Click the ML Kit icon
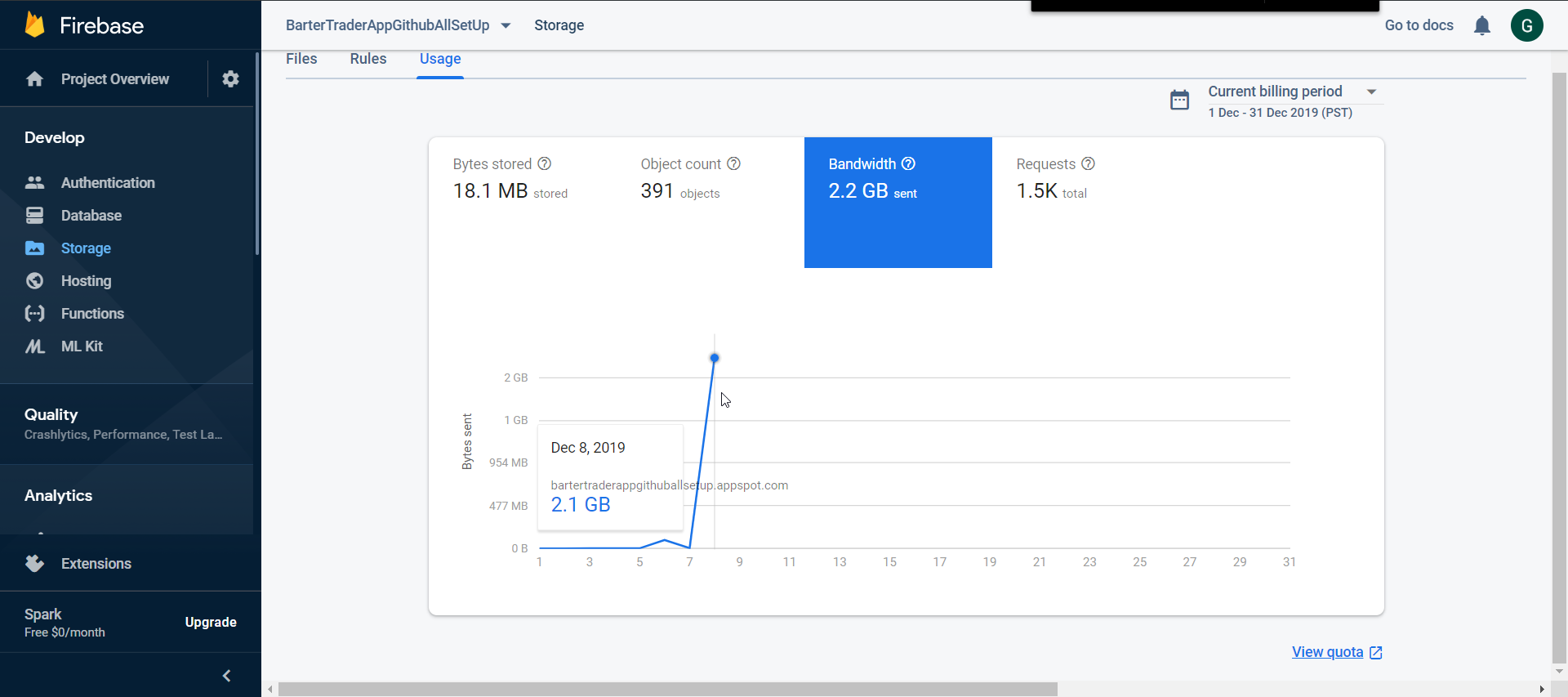The image size is (1568, 697). [x=34, y=346]
